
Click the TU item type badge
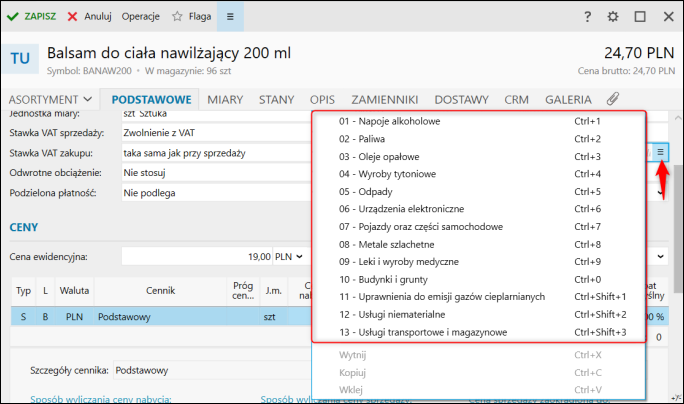click(20, 58)
